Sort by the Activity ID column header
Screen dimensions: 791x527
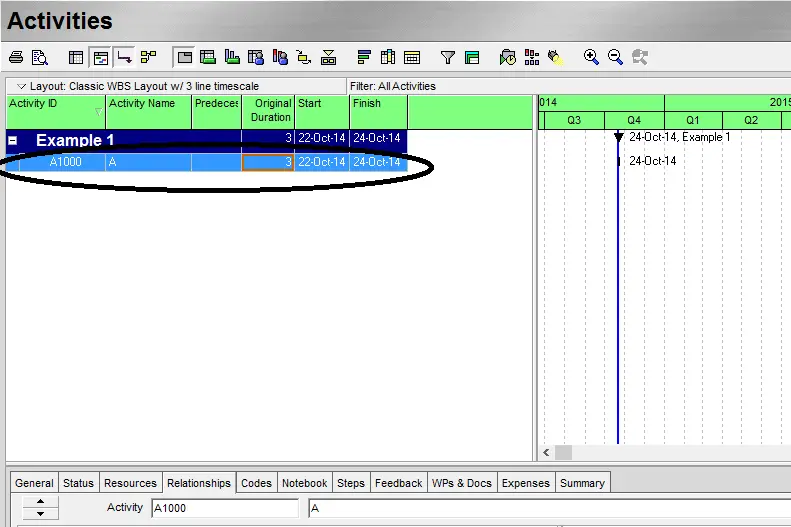tap(55, 111)
